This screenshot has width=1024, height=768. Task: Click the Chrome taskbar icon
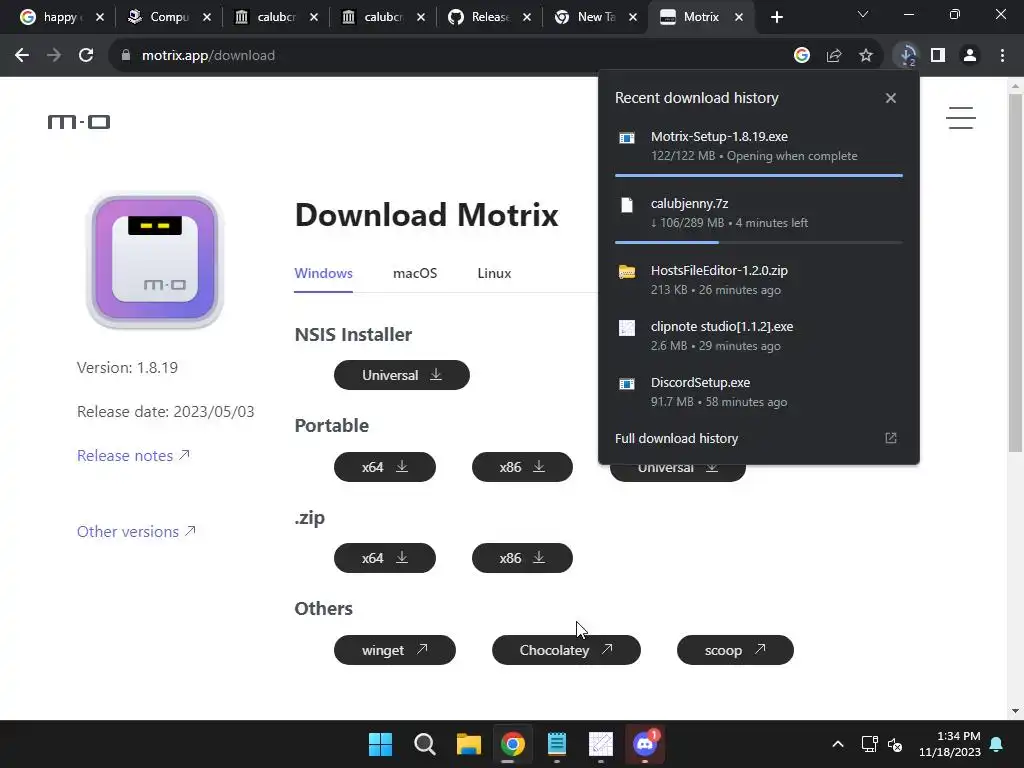point(513,744)
